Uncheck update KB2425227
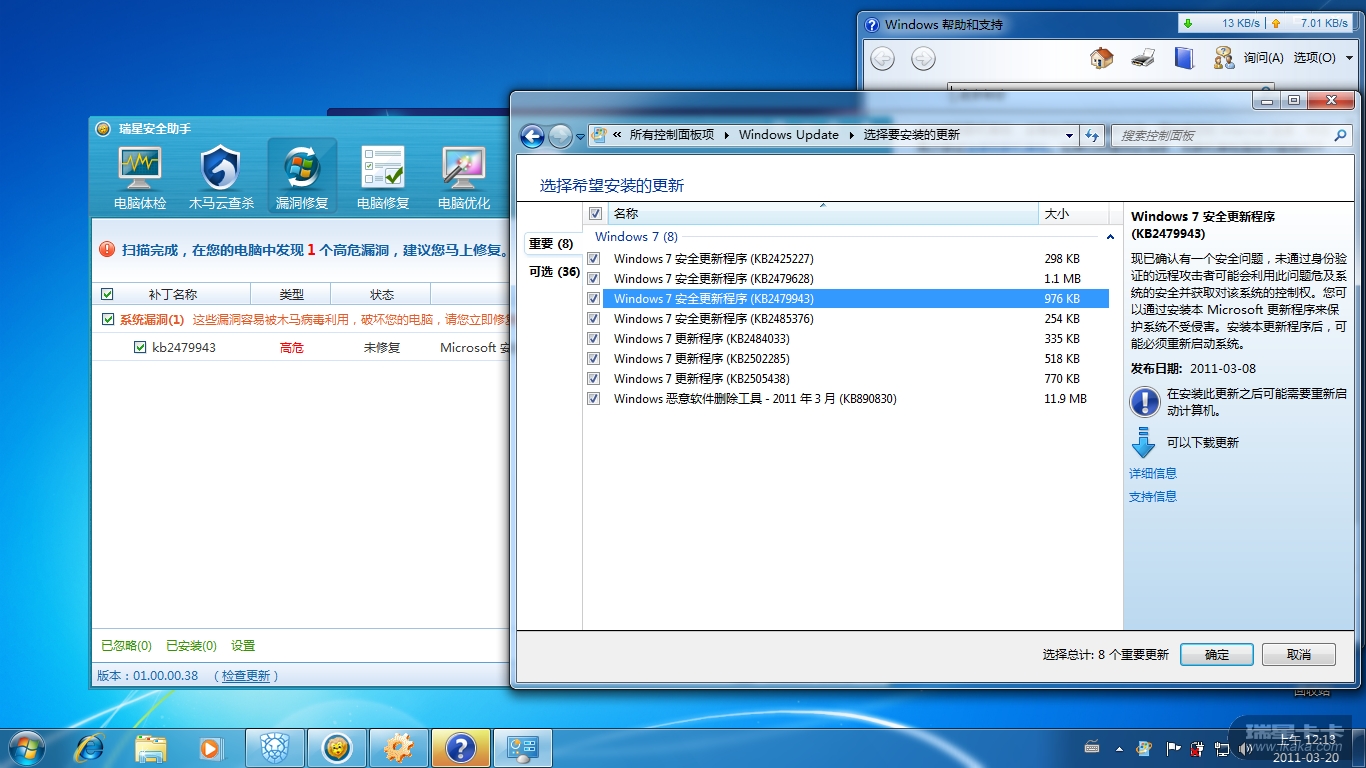1366x768 pixels. [594, 259]
